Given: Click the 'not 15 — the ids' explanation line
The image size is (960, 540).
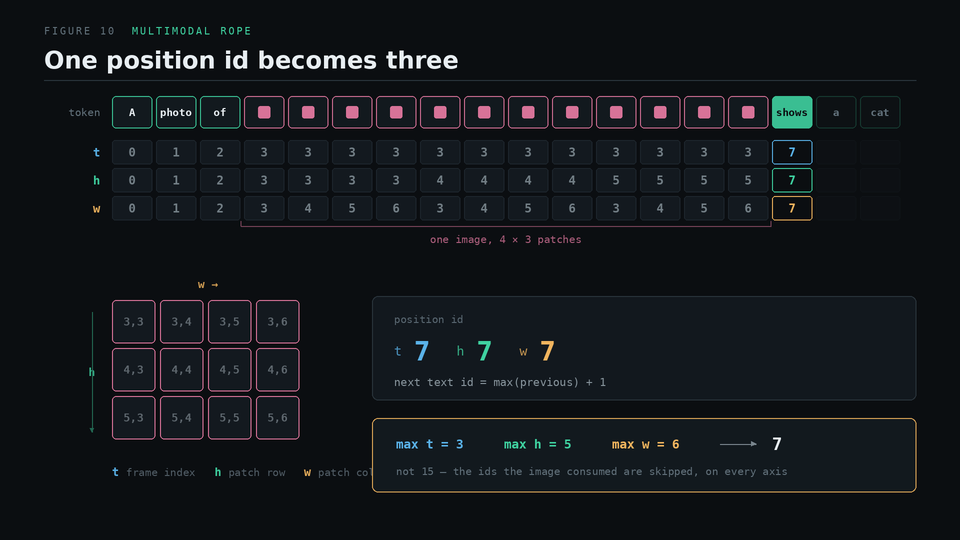Looking at the screenshot, I should tap(591, 471).
